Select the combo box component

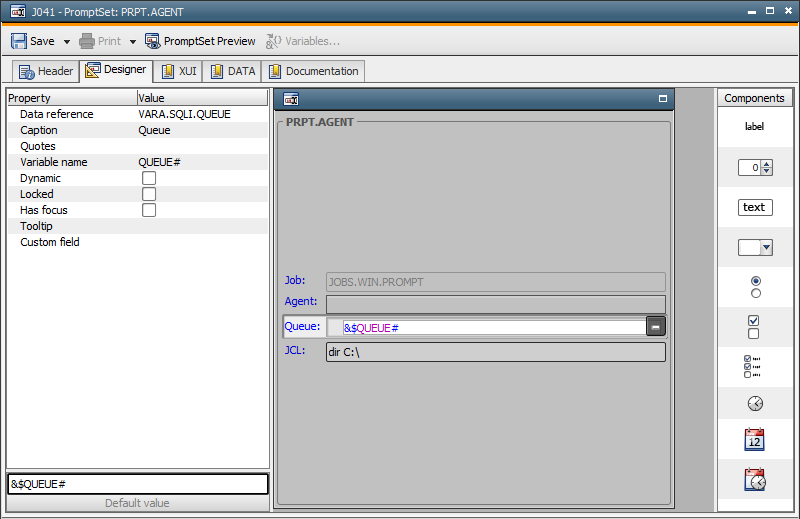[754, 247]
